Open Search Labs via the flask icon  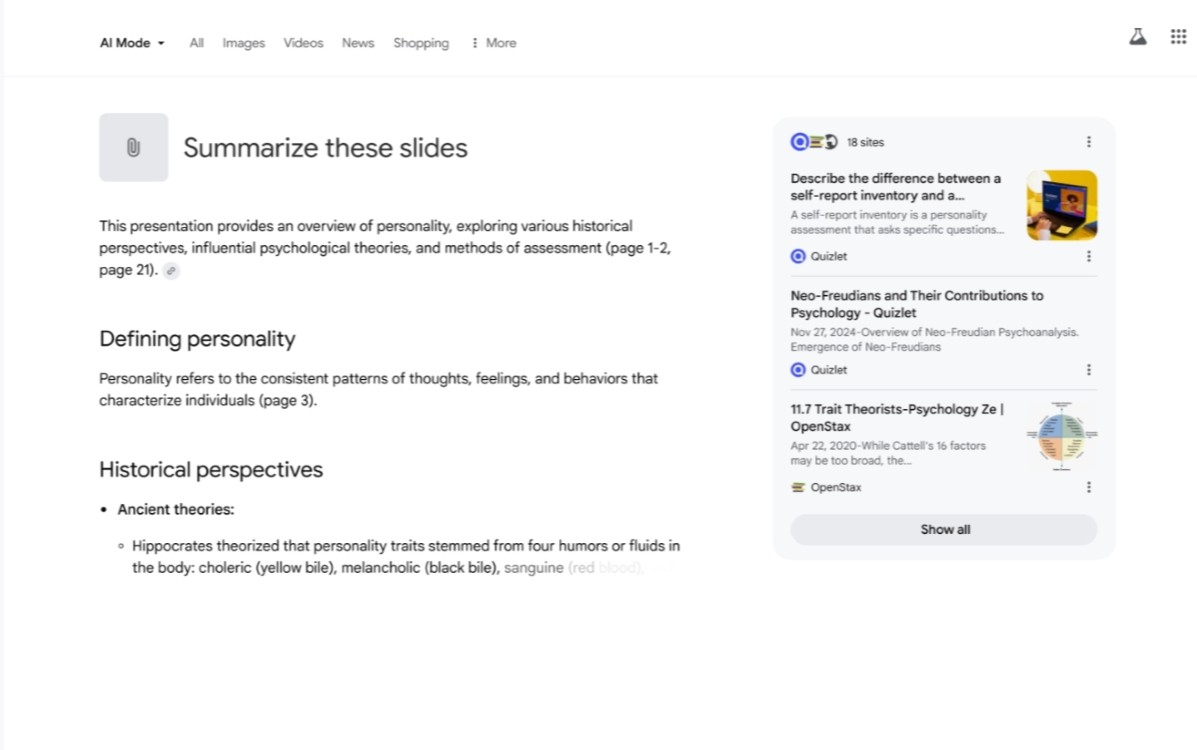(x=1138, y=35)
